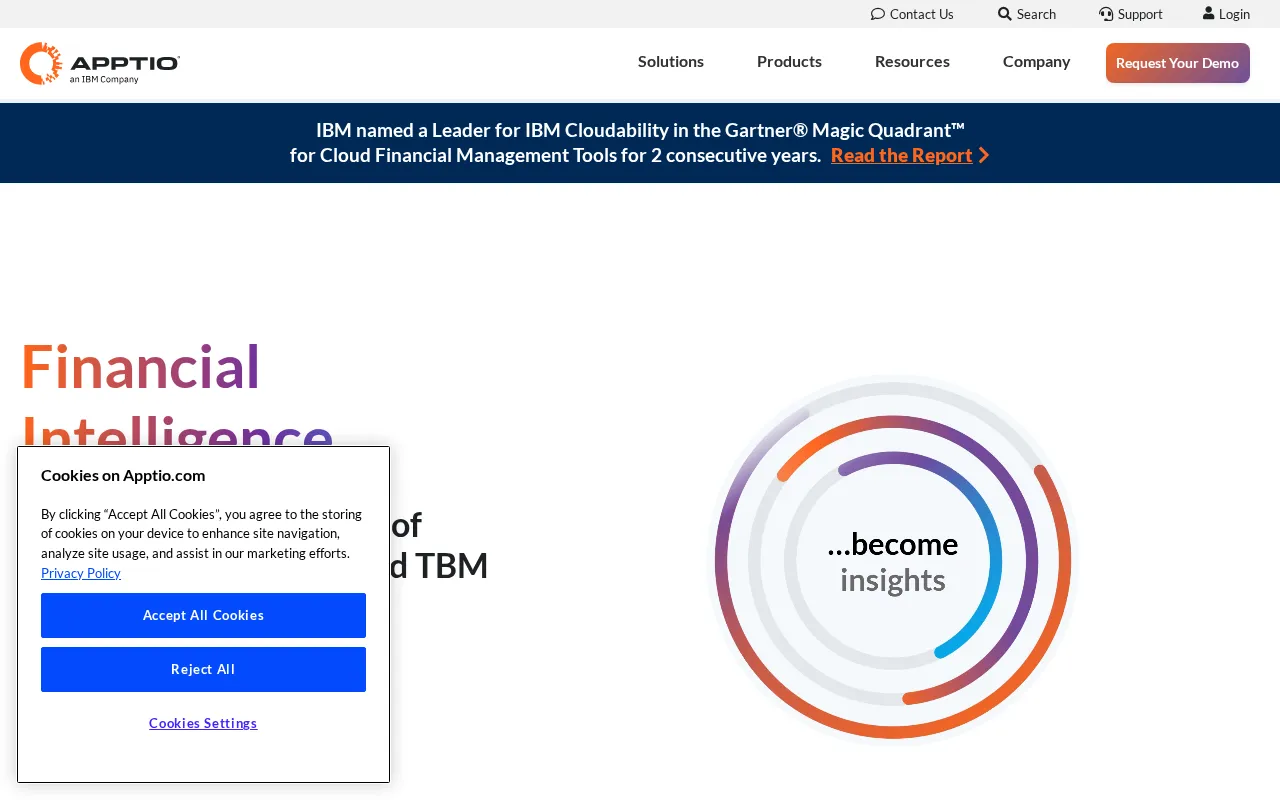Open the Company menu
The height and width of the screenshot is (800, 1280).
[x=1036, y=62]
